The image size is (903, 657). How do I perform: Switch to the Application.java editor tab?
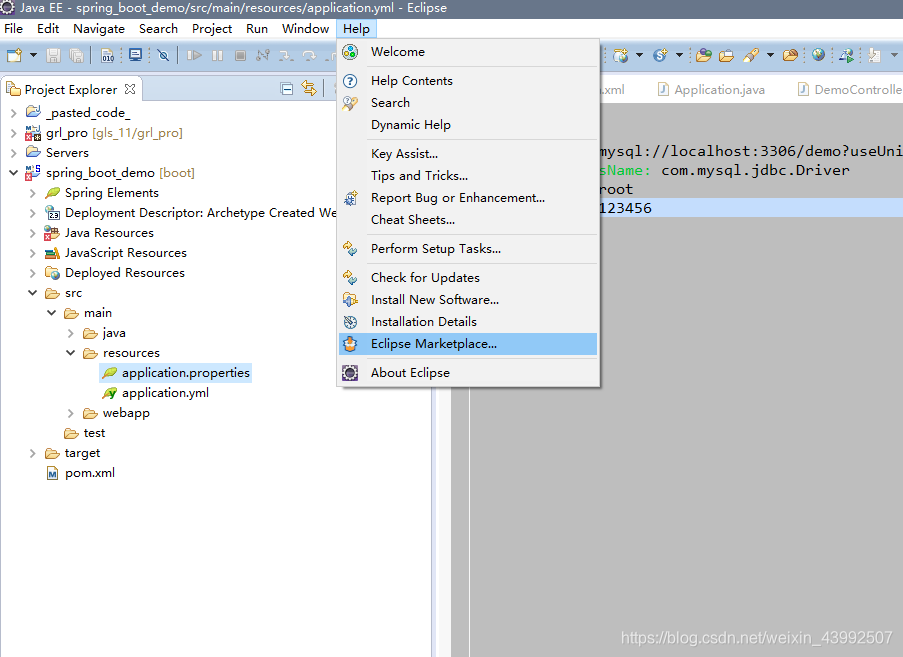[712, 89]
